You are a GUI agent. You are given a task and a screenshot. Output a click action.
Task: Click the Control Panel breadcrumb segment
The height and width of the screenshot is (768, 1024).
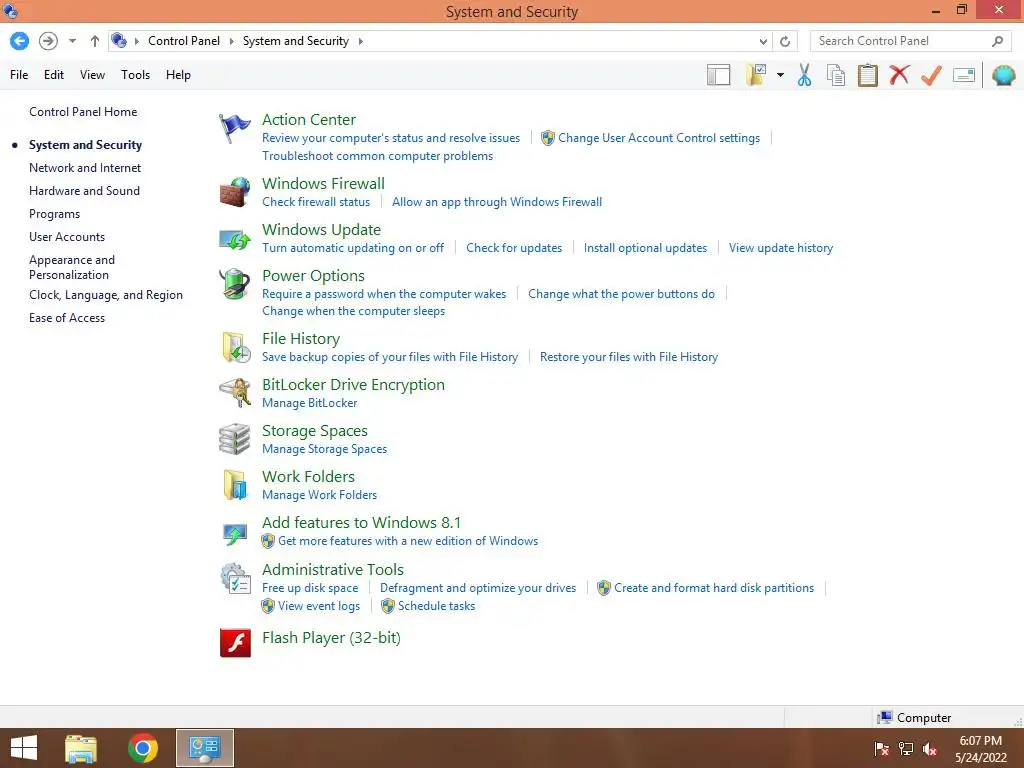[184, 41]
